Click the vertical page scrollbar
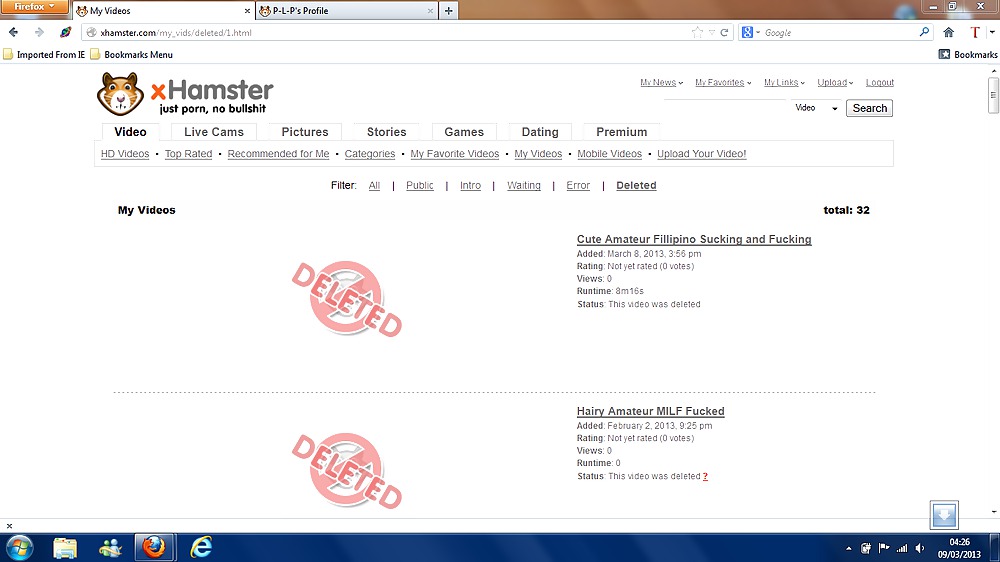1000x562 pixels. click(993, 300)
